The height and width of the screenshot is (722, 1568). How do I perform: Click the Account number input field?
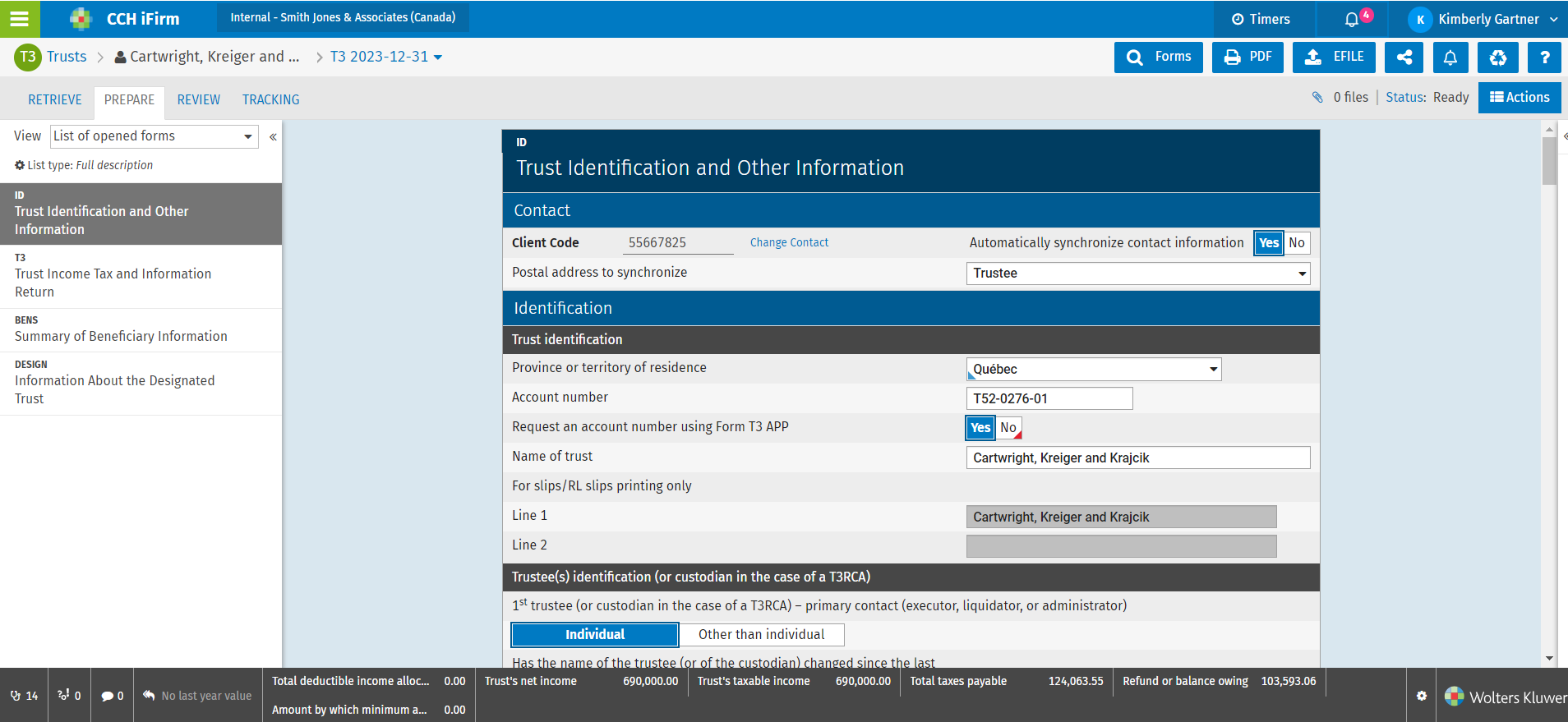pos(1049,399)
